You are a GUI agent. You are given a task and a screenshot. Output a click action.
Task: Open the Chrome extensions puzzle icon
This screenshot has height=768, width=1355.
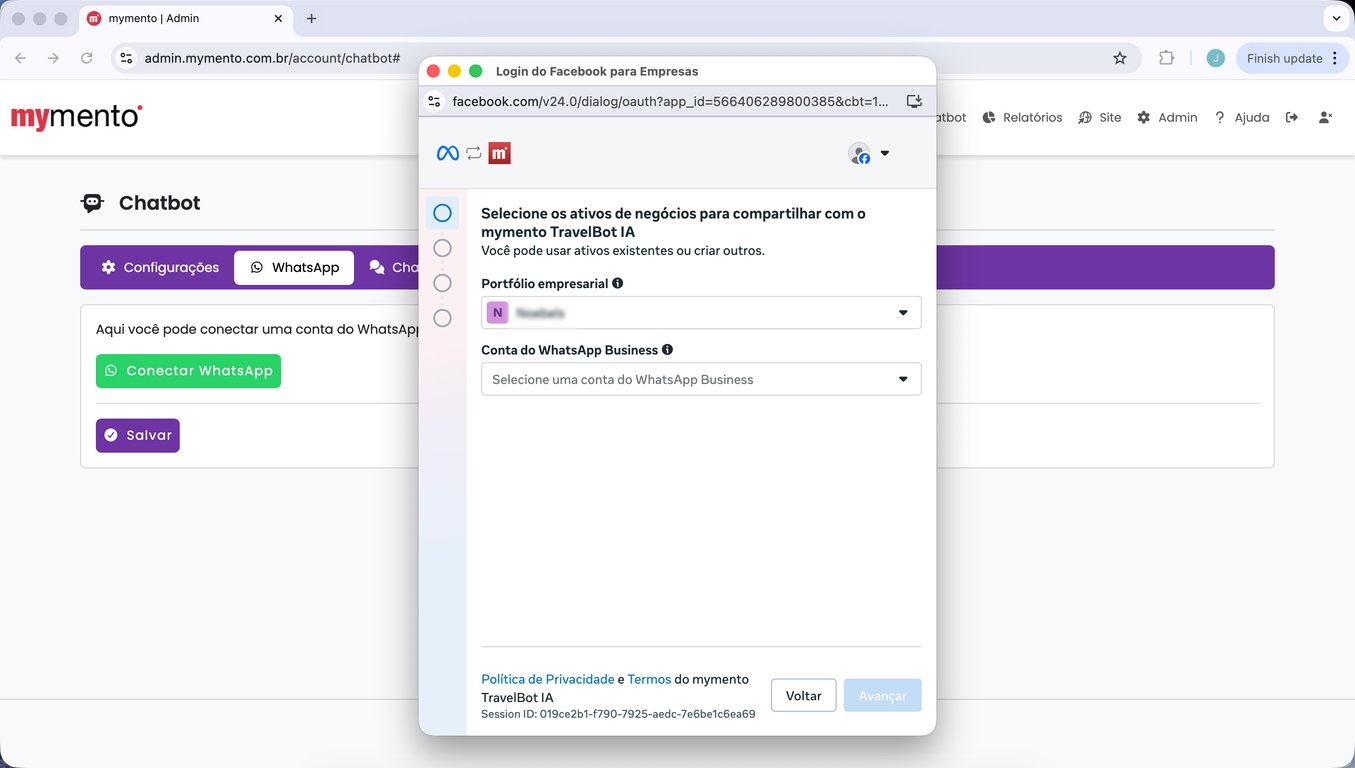coord(1166,58)
